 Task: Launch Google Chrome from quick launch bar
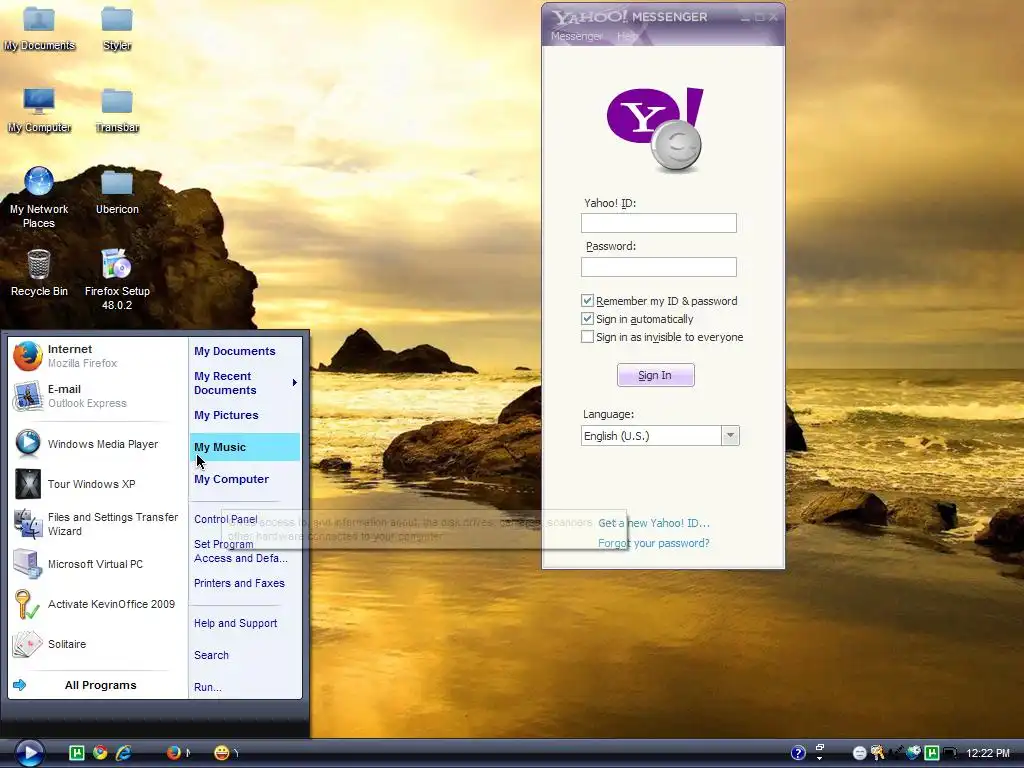[100, 753]
